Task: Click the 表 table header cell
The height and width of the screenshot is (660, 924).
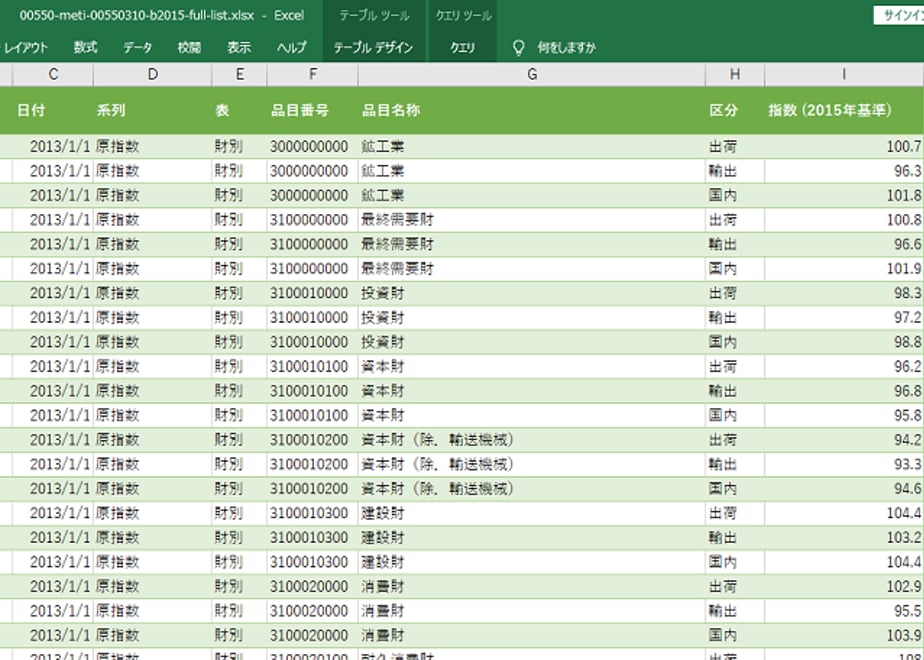Action: (239, 110)
